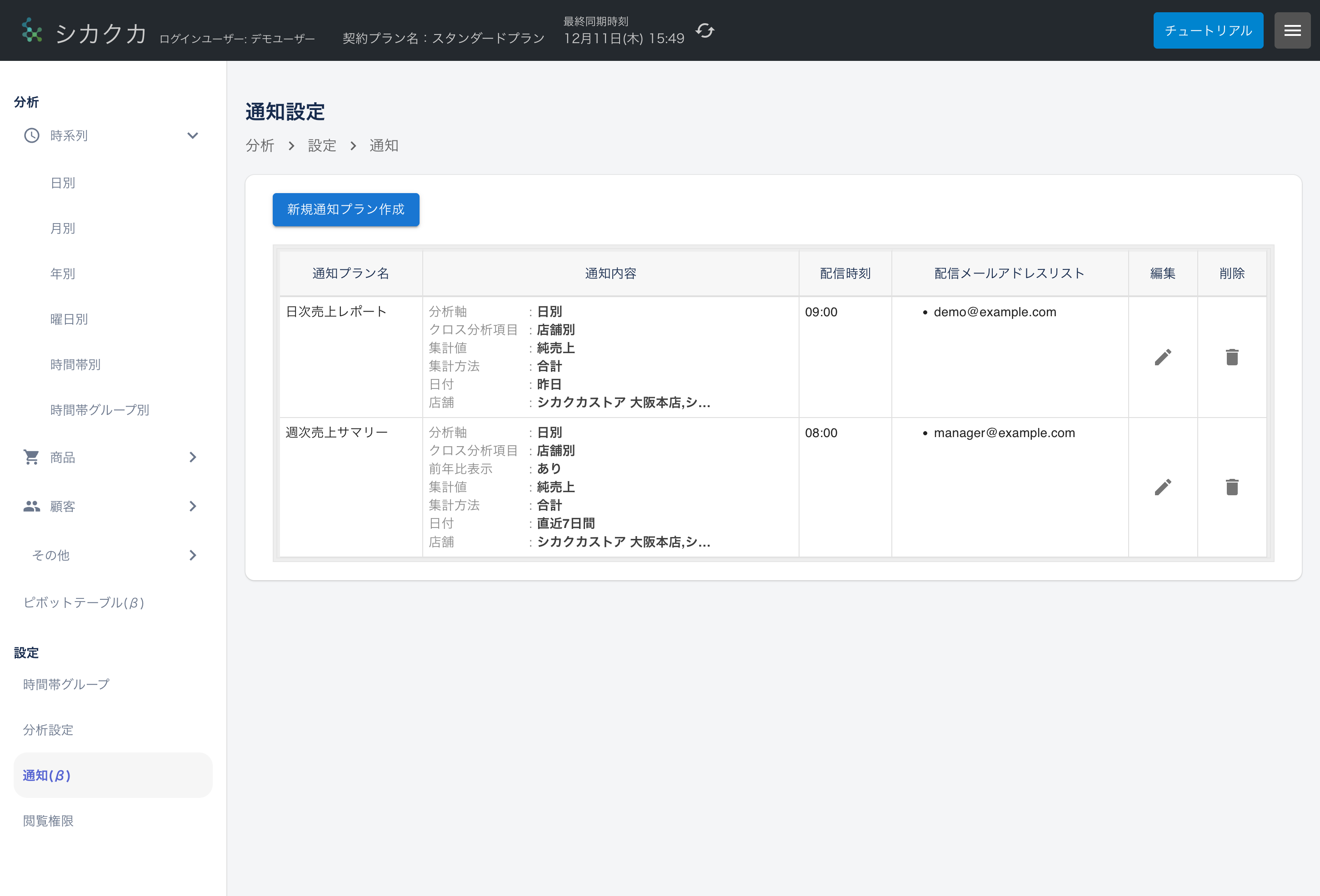This screenshot has height=896, width=1320.
Task: Expand the 商品 section
Action: [x=193, y=457]
